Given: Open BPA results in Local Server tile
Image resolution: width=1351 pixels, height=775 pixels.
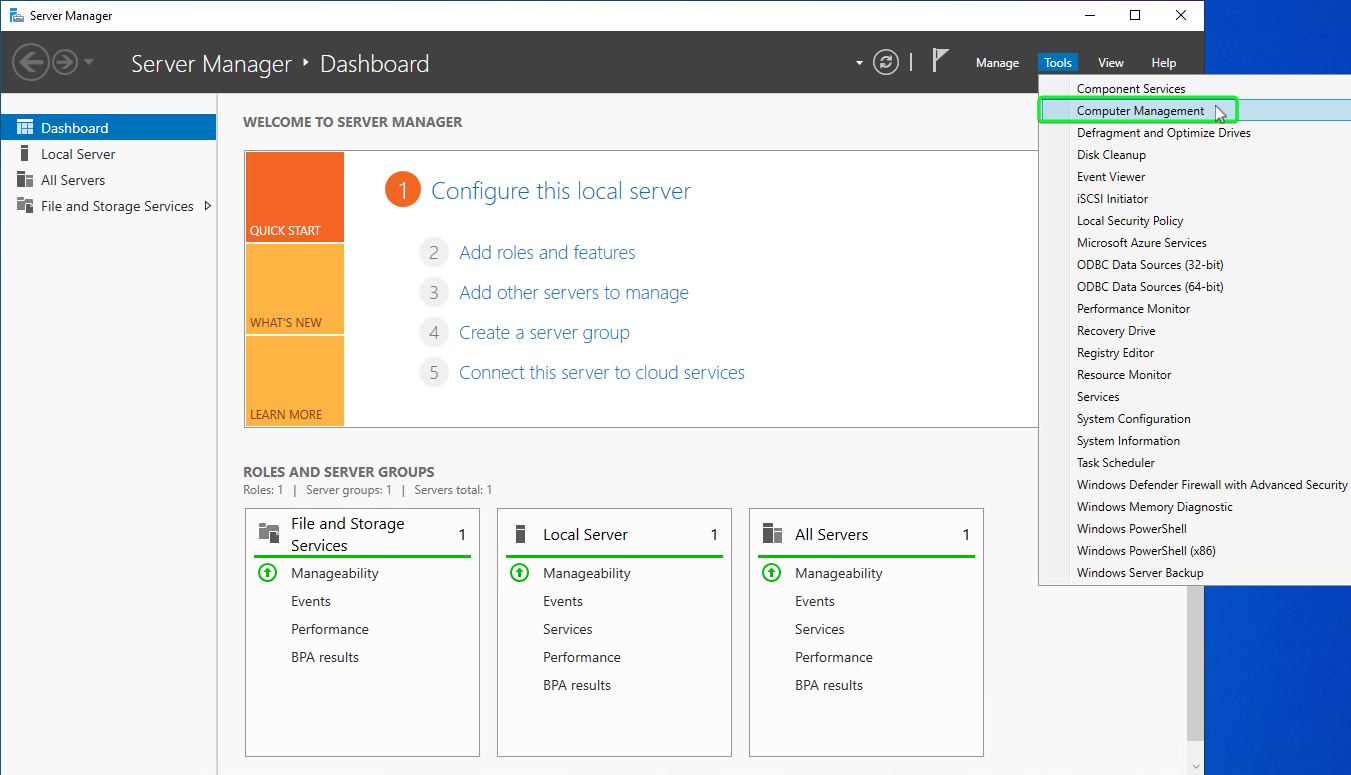Looking at the screenshot, I should pyautogui.click(x=577, y=685).
